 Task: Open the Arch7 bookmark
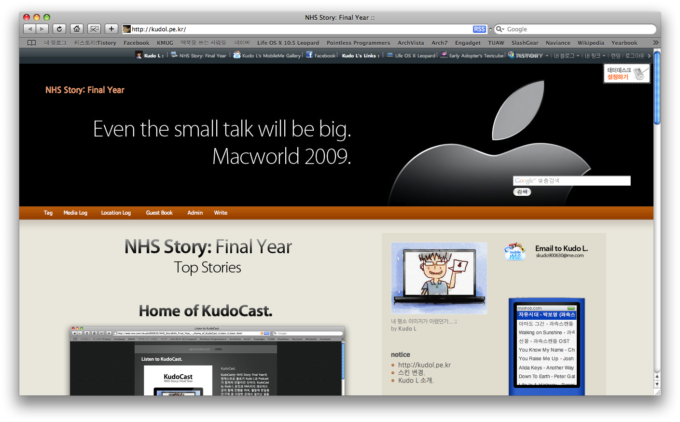pyautogui.click(x=439, y=43)
